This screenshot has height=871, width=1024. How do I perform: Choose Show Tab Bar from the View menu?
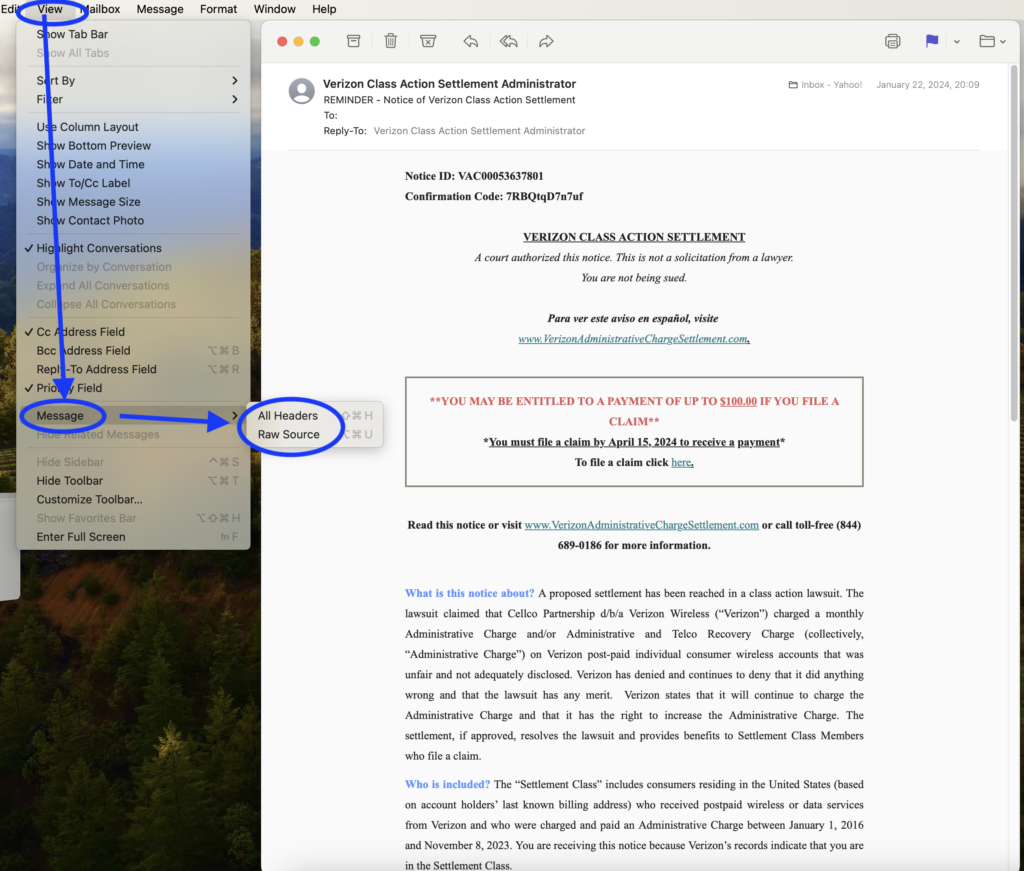(x=133, y=34)
